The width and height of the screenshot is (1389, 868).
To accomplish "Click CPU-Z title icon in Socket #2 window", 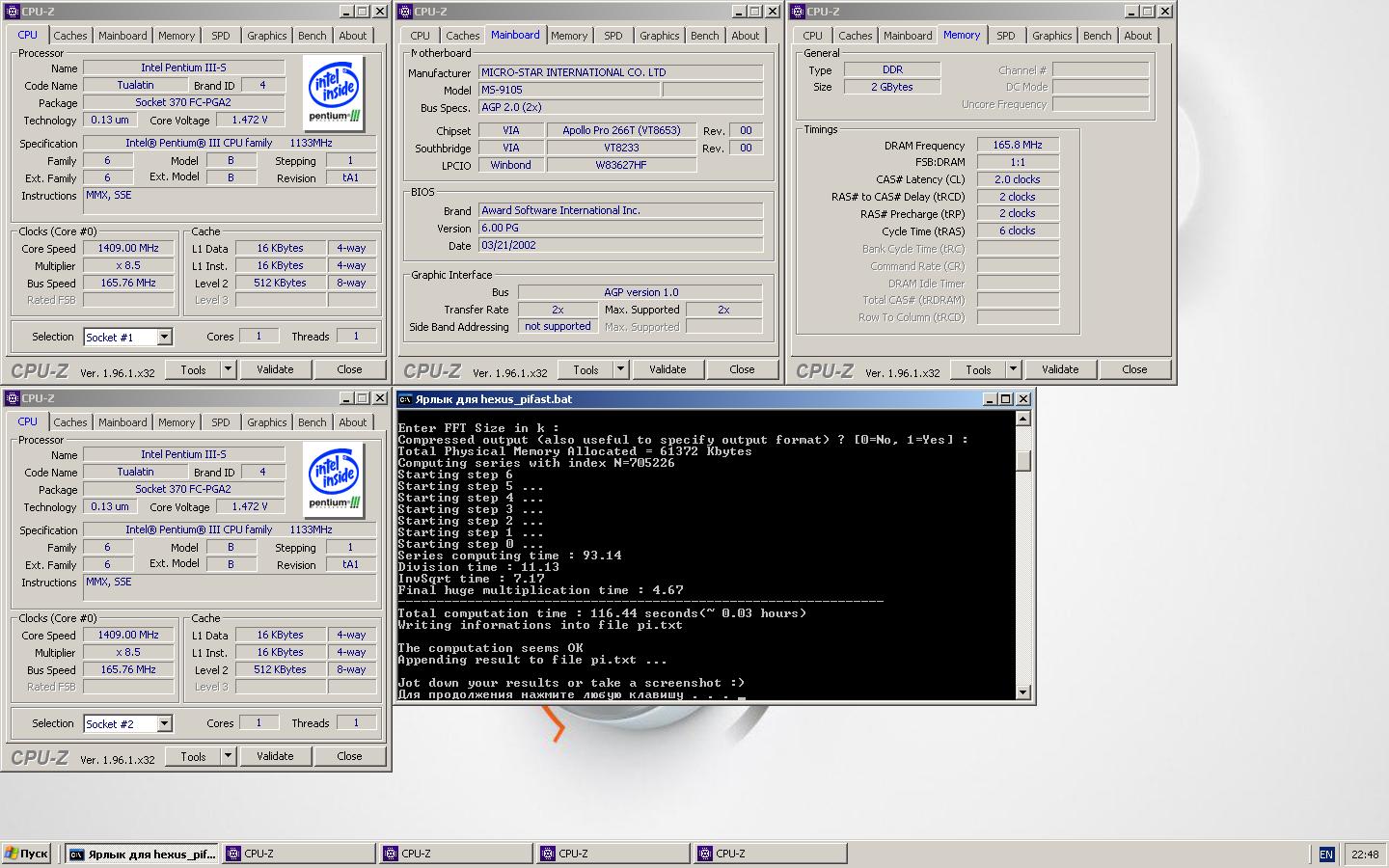I will (13, 398).
